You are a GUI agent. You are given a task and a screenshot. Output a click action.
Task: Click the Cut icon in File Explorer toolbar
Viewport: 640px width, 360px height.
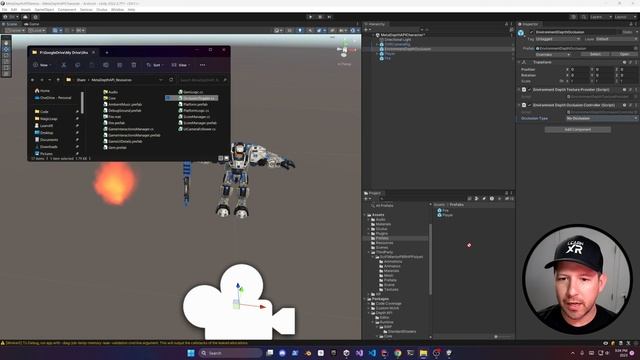click(x=64, y=65)
